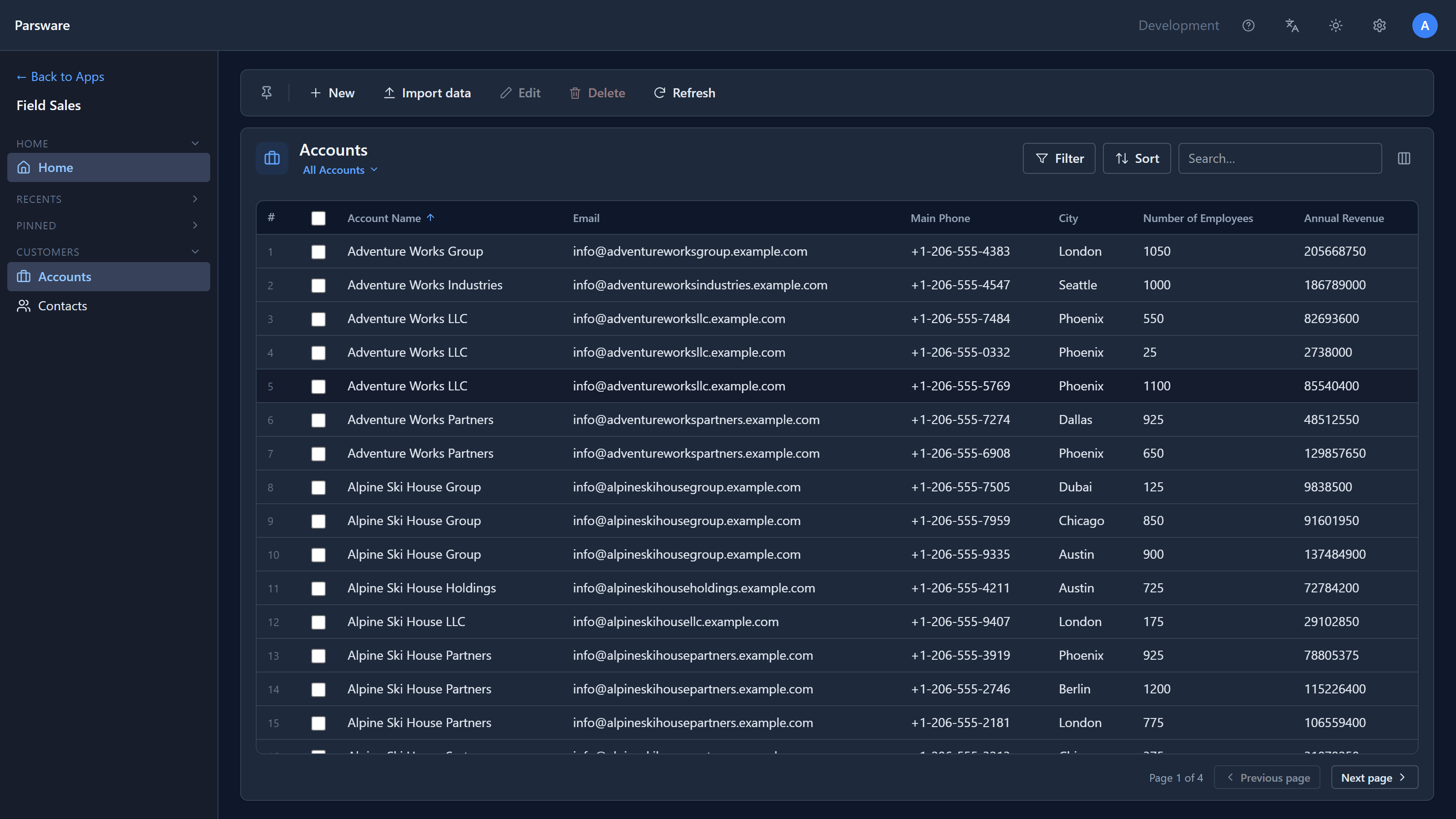
Task: Click Previous page button
Action: [x=1267, y=777]
